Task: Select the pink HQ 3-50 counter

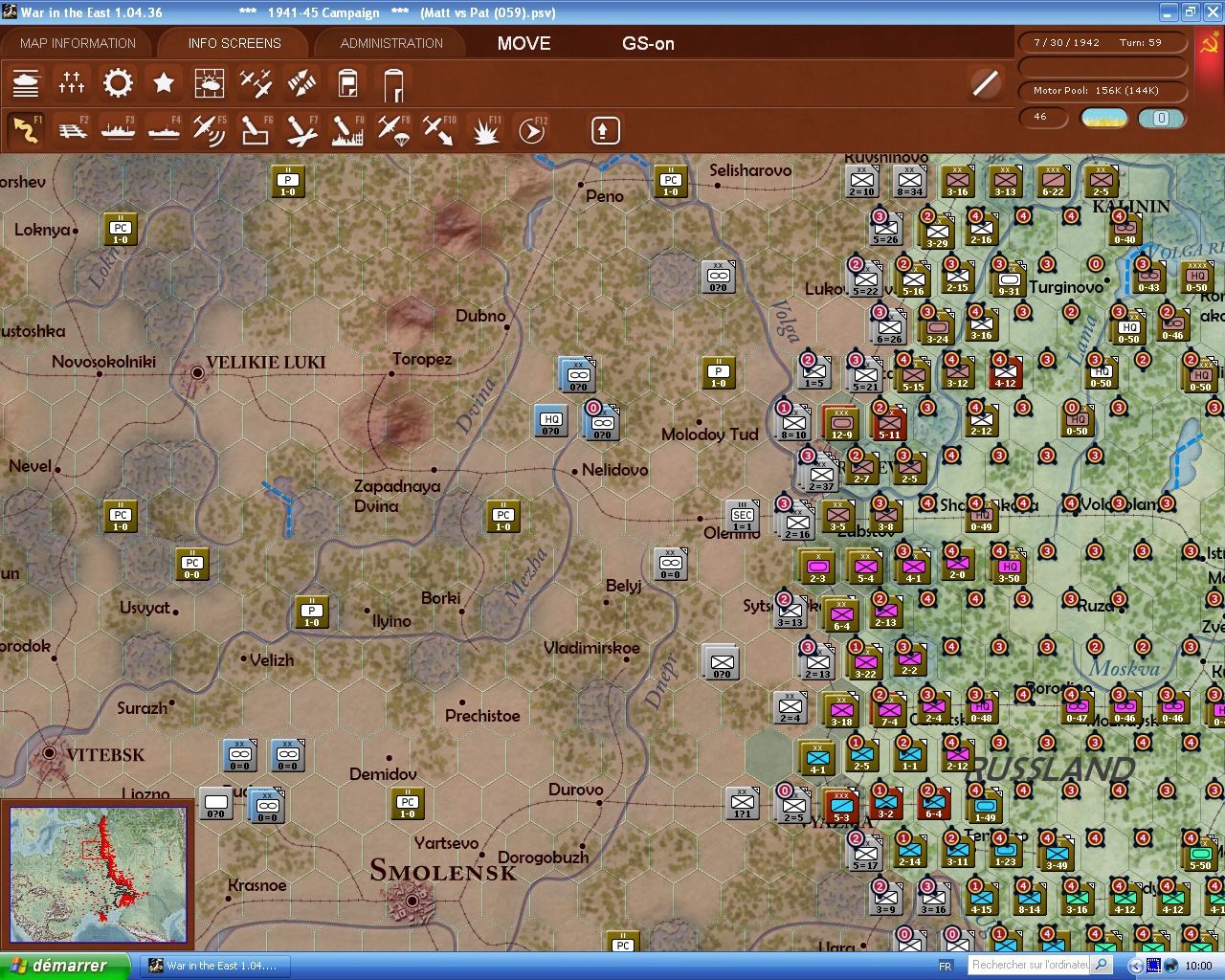Action: pos(1009,566)
